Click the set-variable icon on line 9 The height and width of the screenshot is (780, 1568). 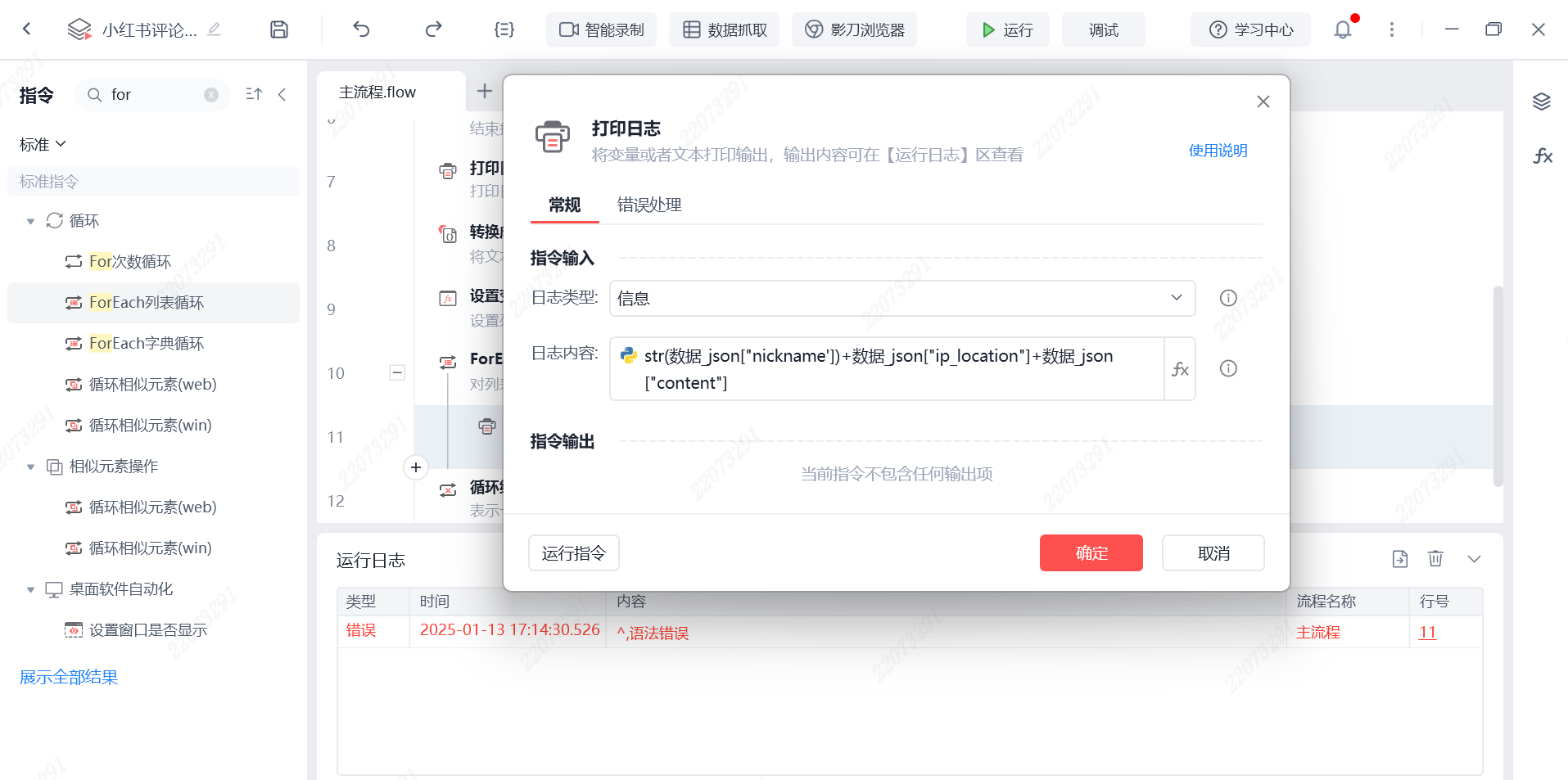448,299
